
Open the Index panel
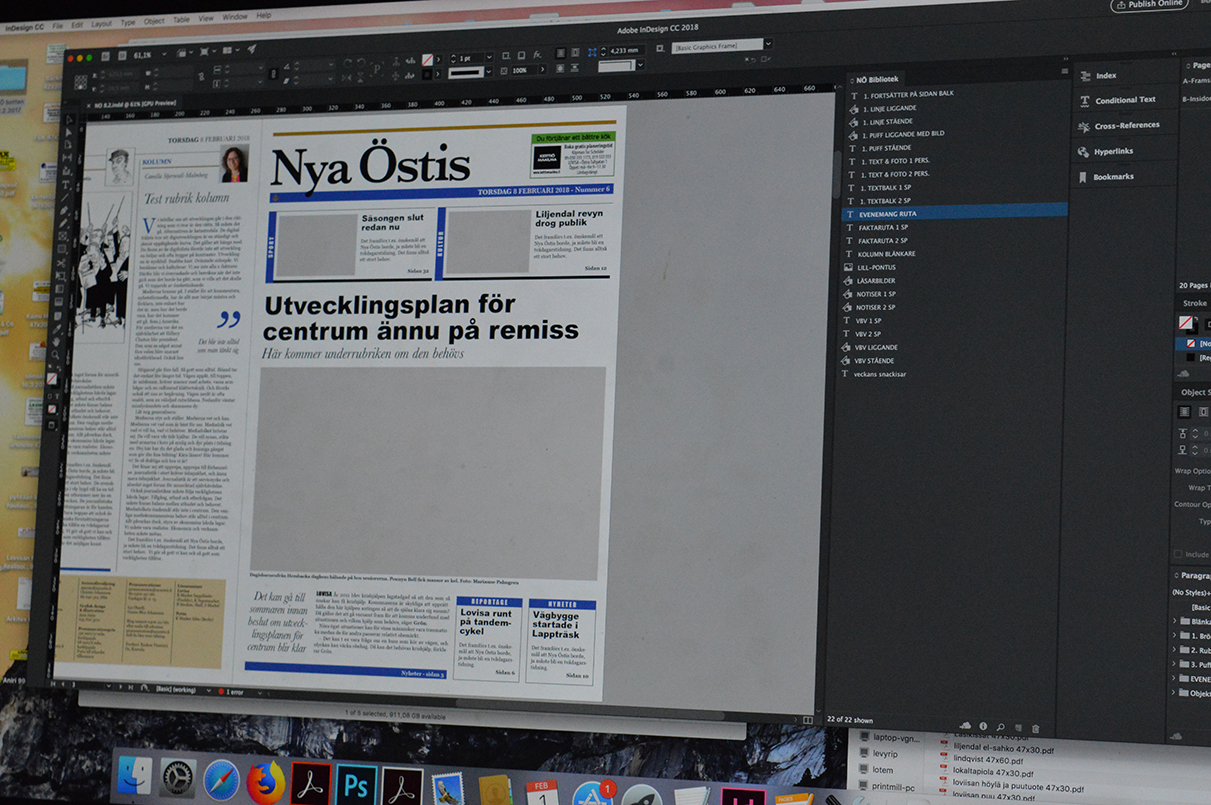[x=1106, y=76]
